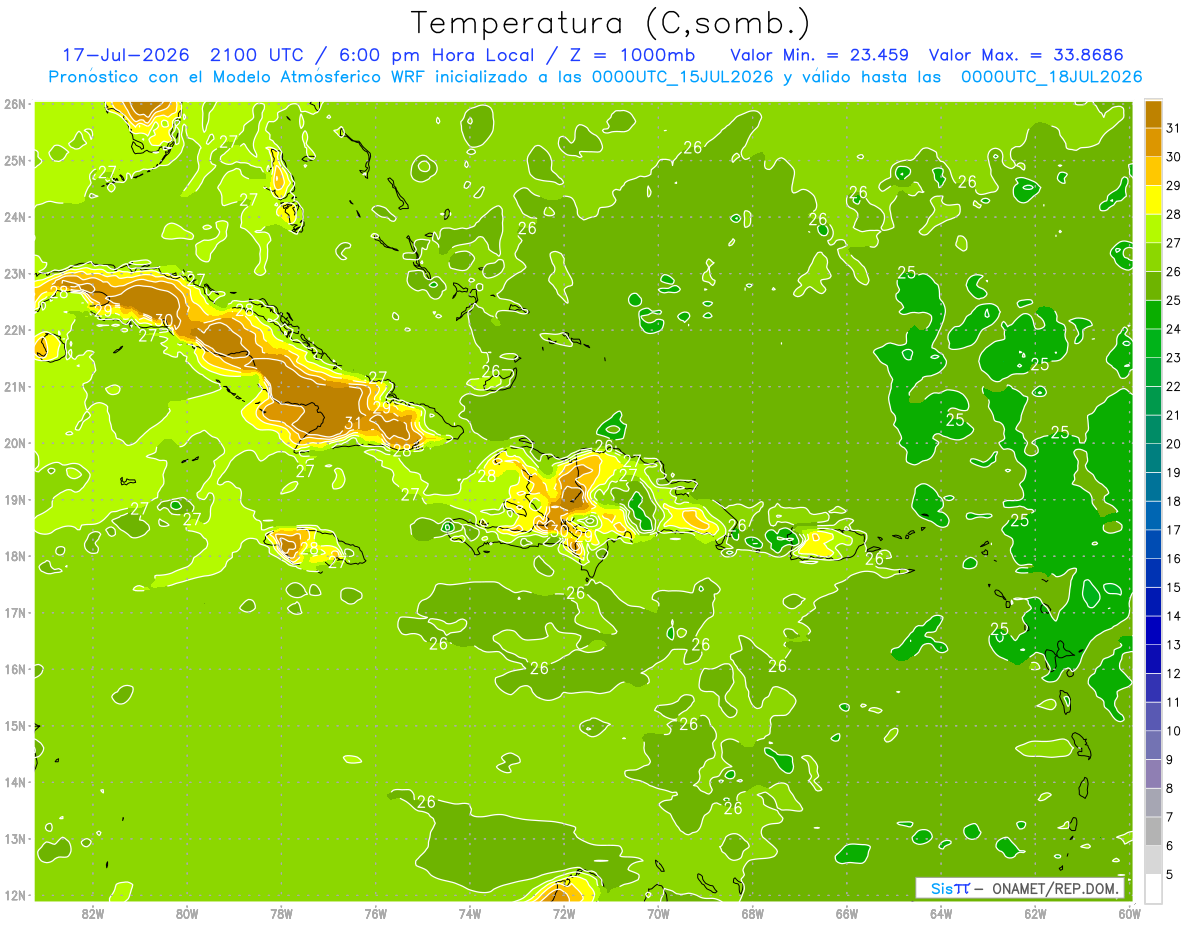Screen dimensions: 1200x927
Task: Click the "26" label on the color scale
Action: pos(1174,272)
